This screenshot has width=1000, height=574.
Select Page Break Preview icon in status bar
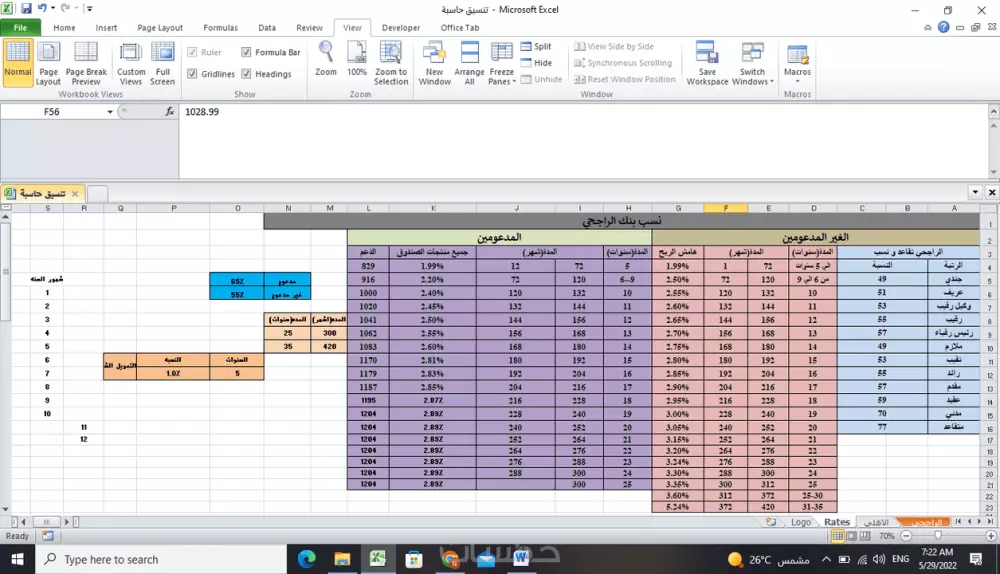(x=865, y=536)
